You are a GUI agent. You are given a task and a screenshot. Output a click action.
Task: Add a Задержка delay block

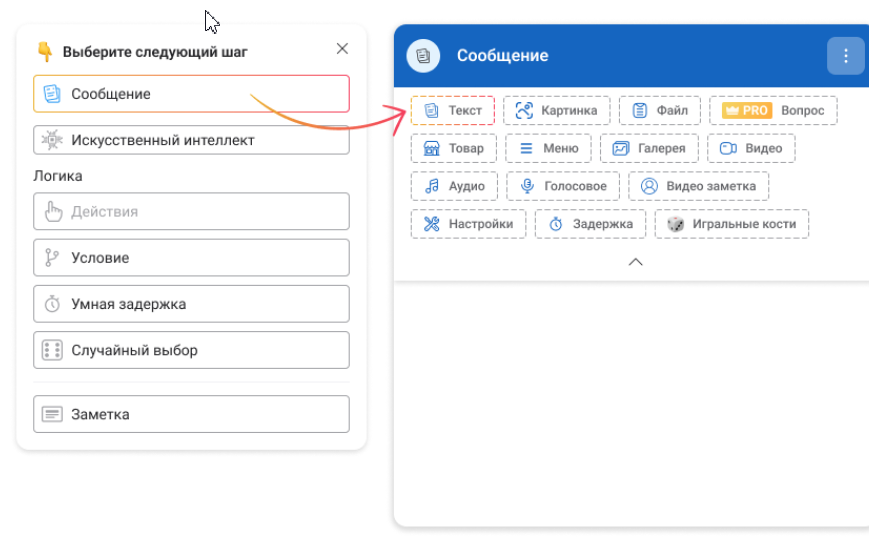click(590, 224)
